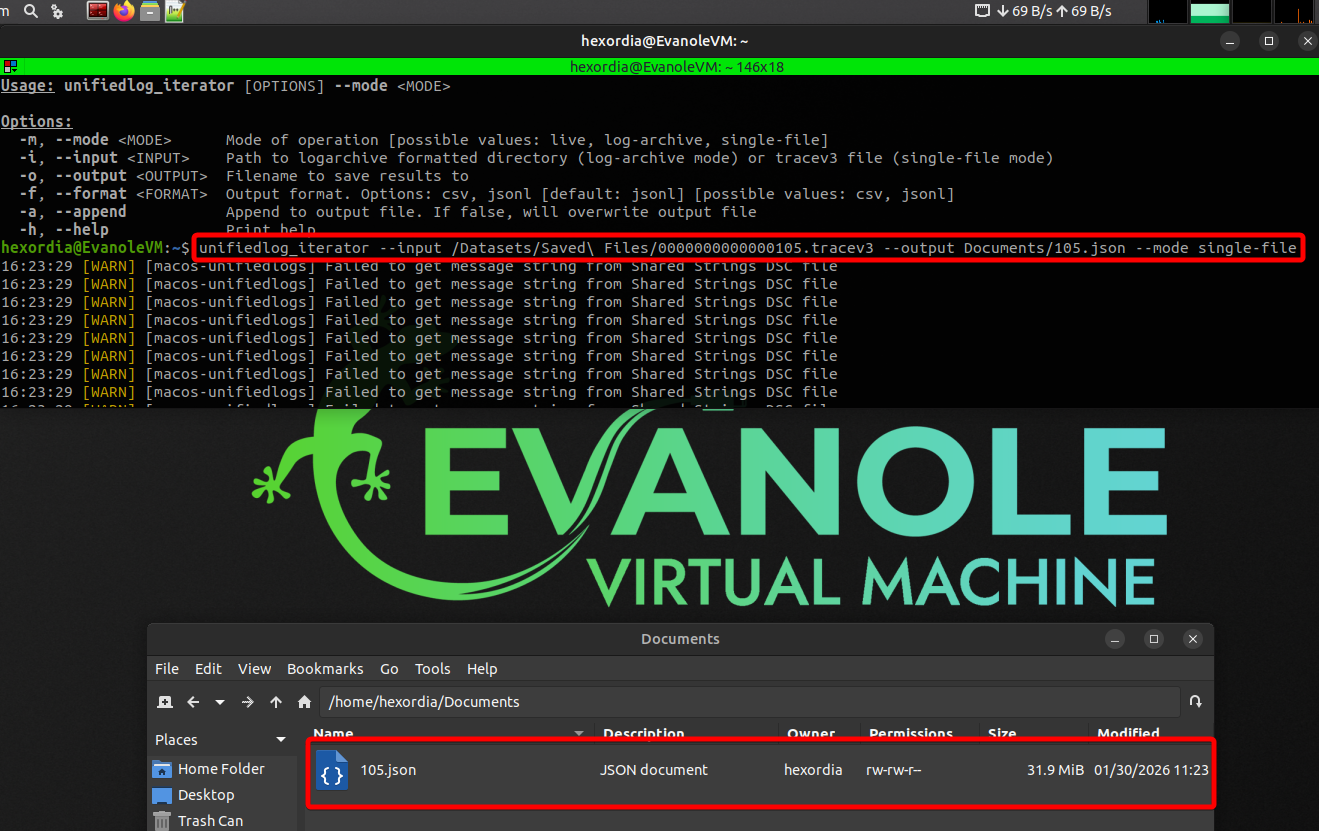Click the network speed 69 B/s readout

[1053, 12]
